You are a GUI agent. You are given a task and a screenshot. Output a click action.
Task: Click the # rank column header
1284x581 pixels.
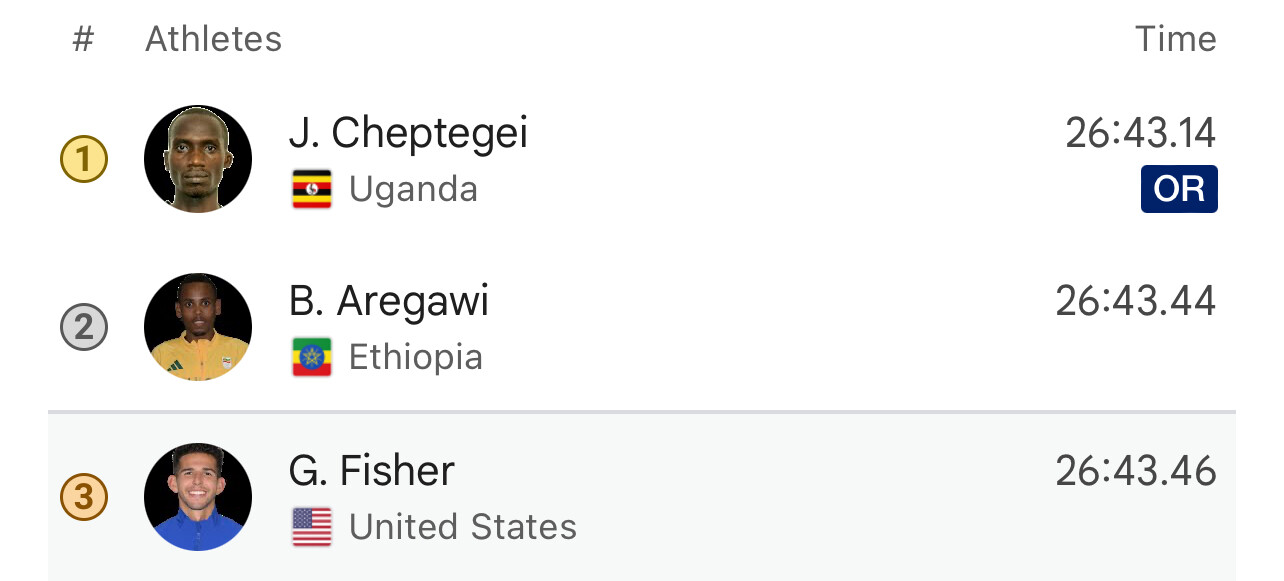click(x=83, y=40)
